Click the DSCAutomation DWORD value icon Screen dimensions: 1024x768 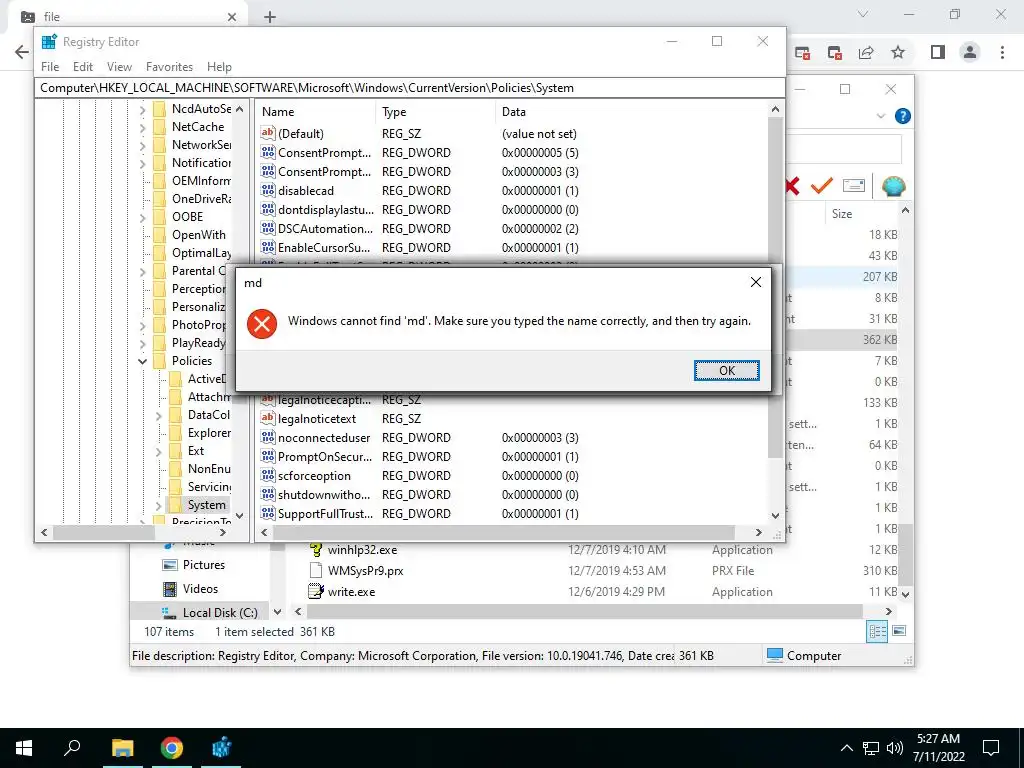point(268,228)
